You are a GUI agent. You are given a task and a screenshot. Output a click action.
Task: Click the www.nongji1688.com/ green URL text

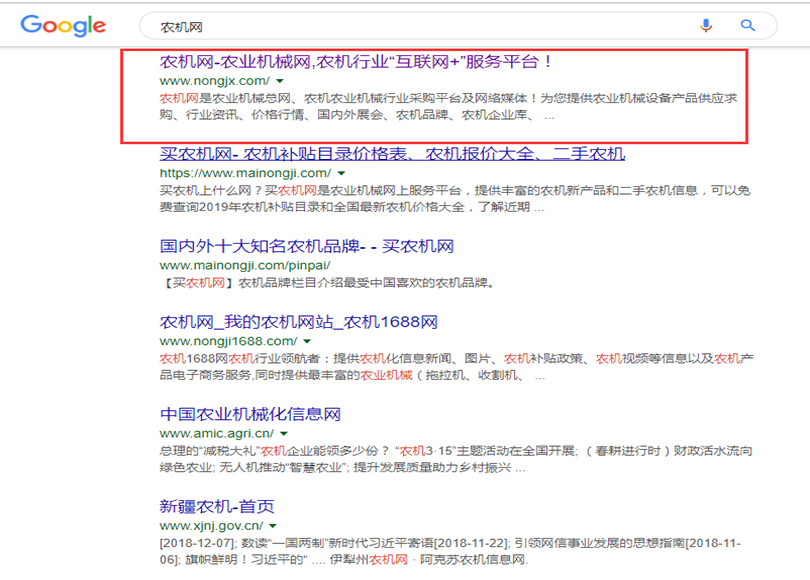tap(228, 341)
